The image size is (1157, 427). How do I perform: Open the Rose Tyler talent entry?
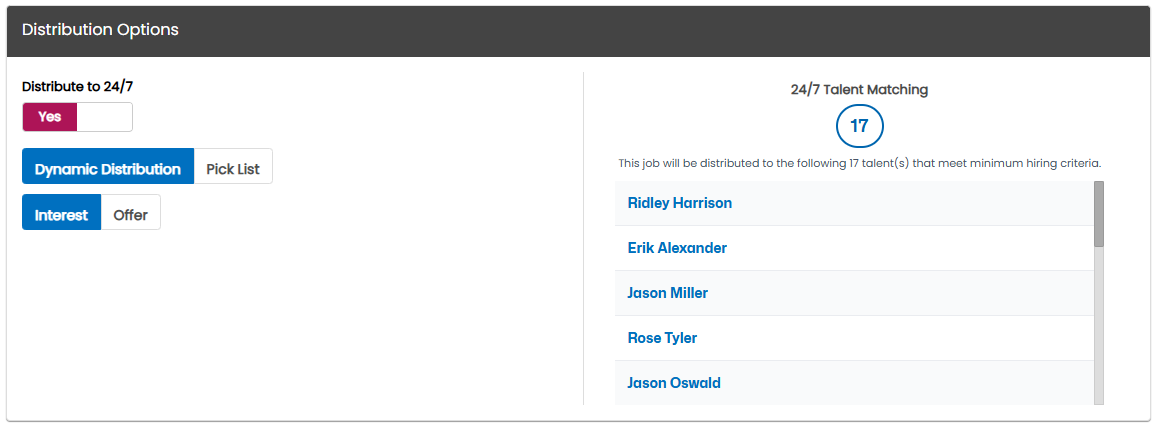coord(662,338)
